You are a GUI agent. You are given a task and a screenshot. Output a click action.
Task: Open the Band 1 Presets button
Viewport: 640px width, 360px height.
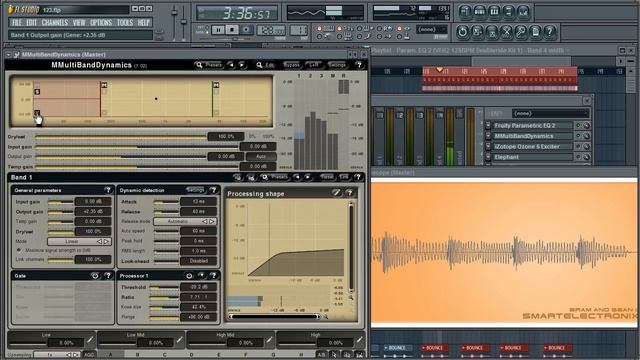point(275,177)
